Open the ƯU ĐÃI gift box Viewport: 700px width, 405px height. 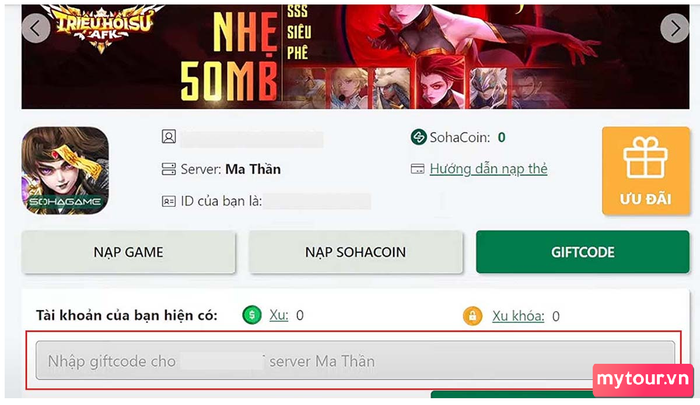[646, 171]
